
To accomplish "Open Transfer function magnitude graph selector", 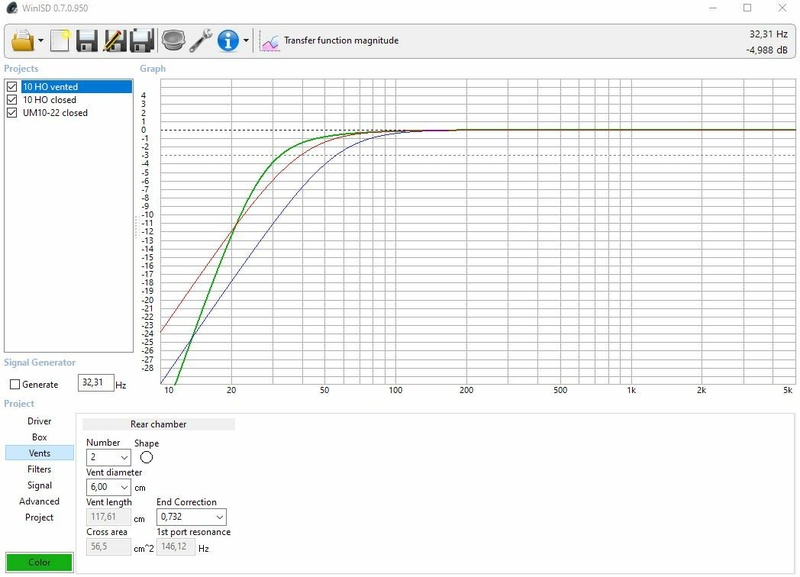I will click(x=341, y=40).
